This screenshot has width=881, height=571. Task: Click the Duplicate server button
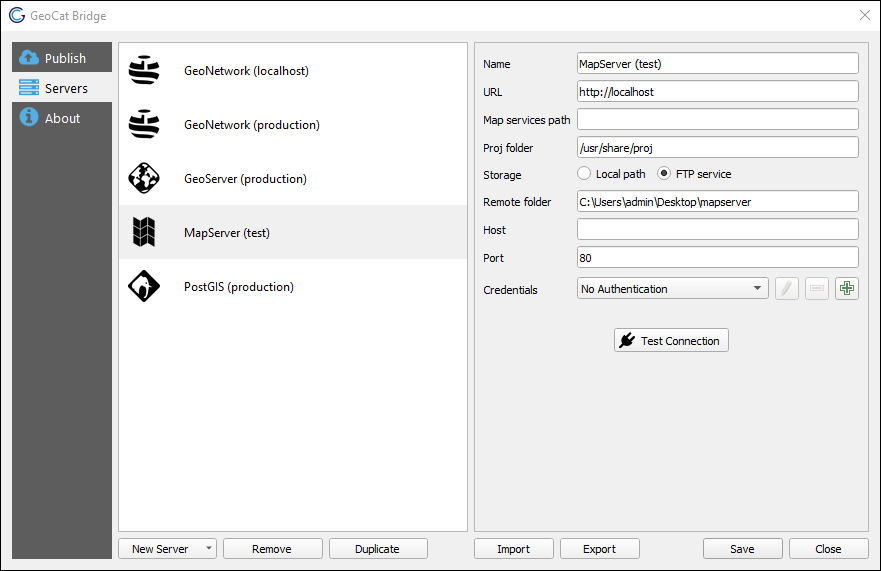(377, 549)
